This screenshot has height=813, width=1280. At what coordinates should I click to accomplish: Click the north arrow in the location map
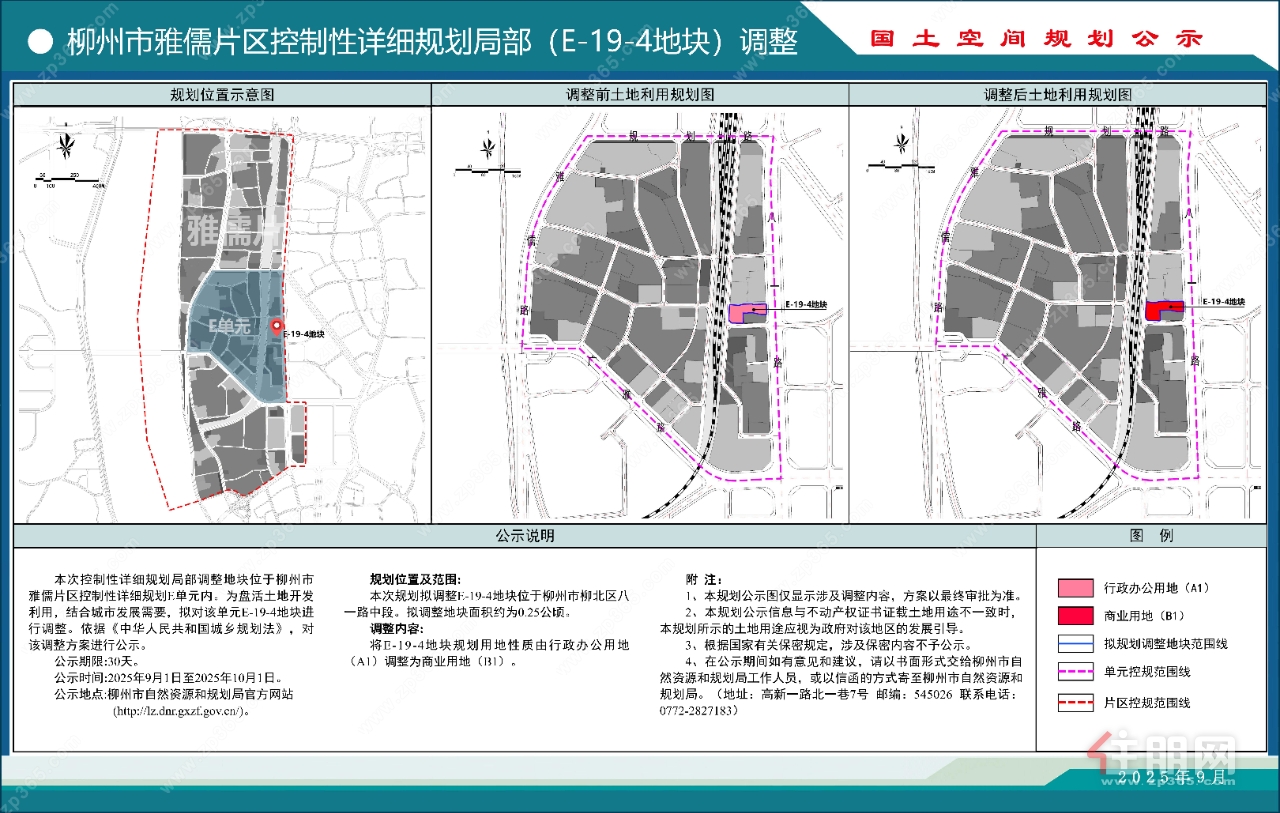click(65, 146)
